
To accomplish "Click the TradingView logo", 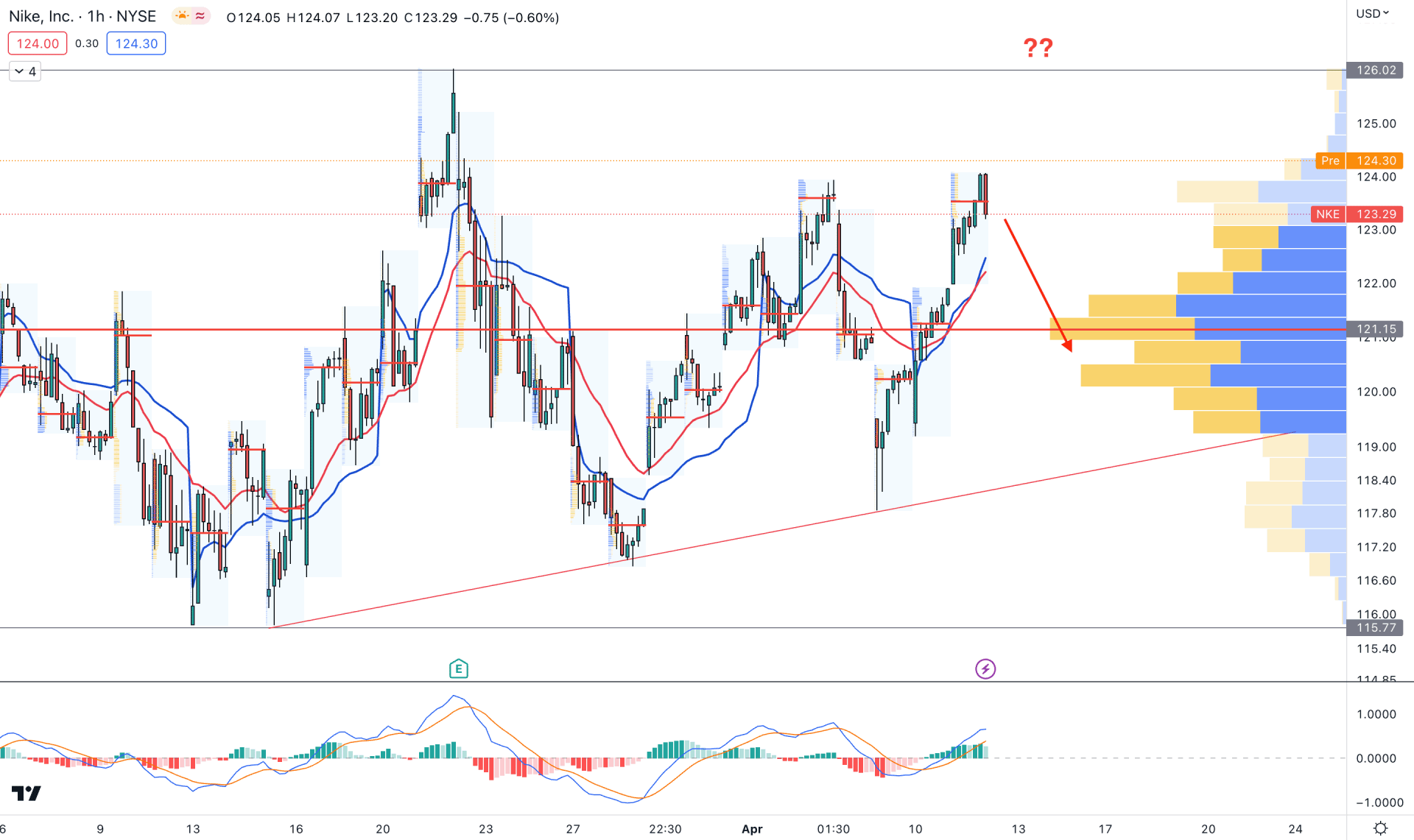I will (x=27, y=793).
